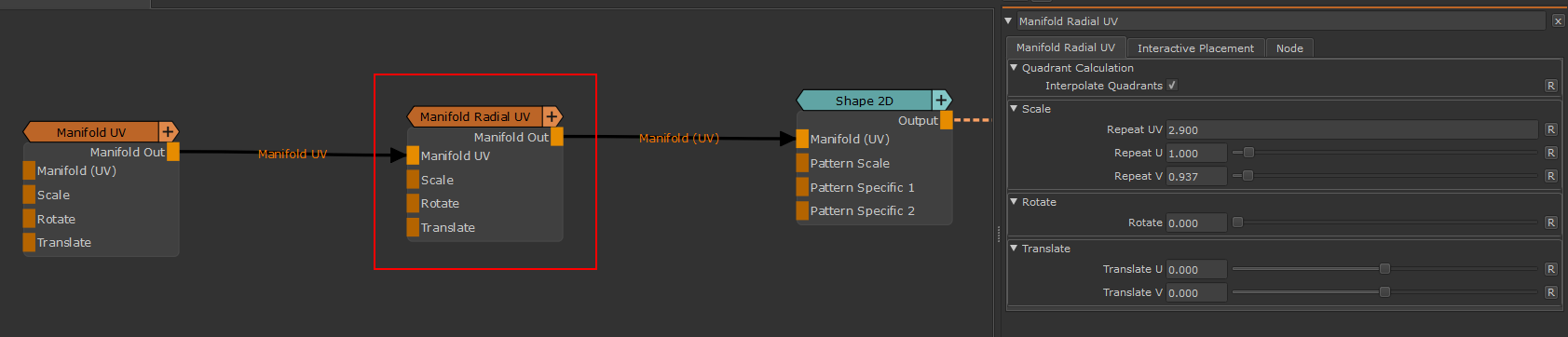The height and width of the screenshot is (337, 1568).
Task: Collapse the Scale section
Action: point(1014,108)
